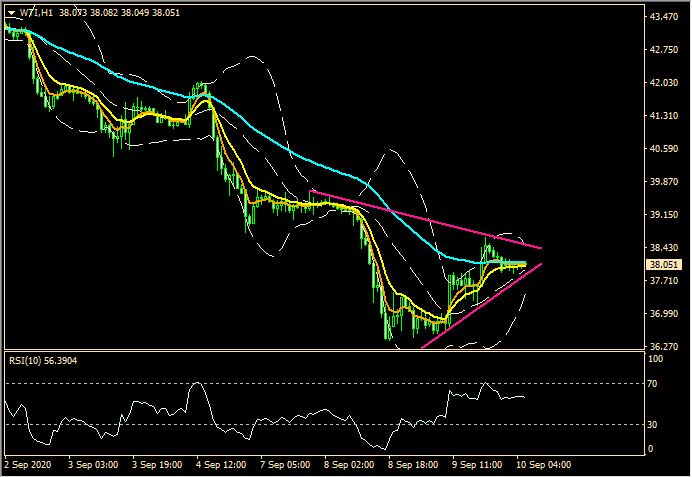Click the RSI 100 scale label

coord(658,357)
